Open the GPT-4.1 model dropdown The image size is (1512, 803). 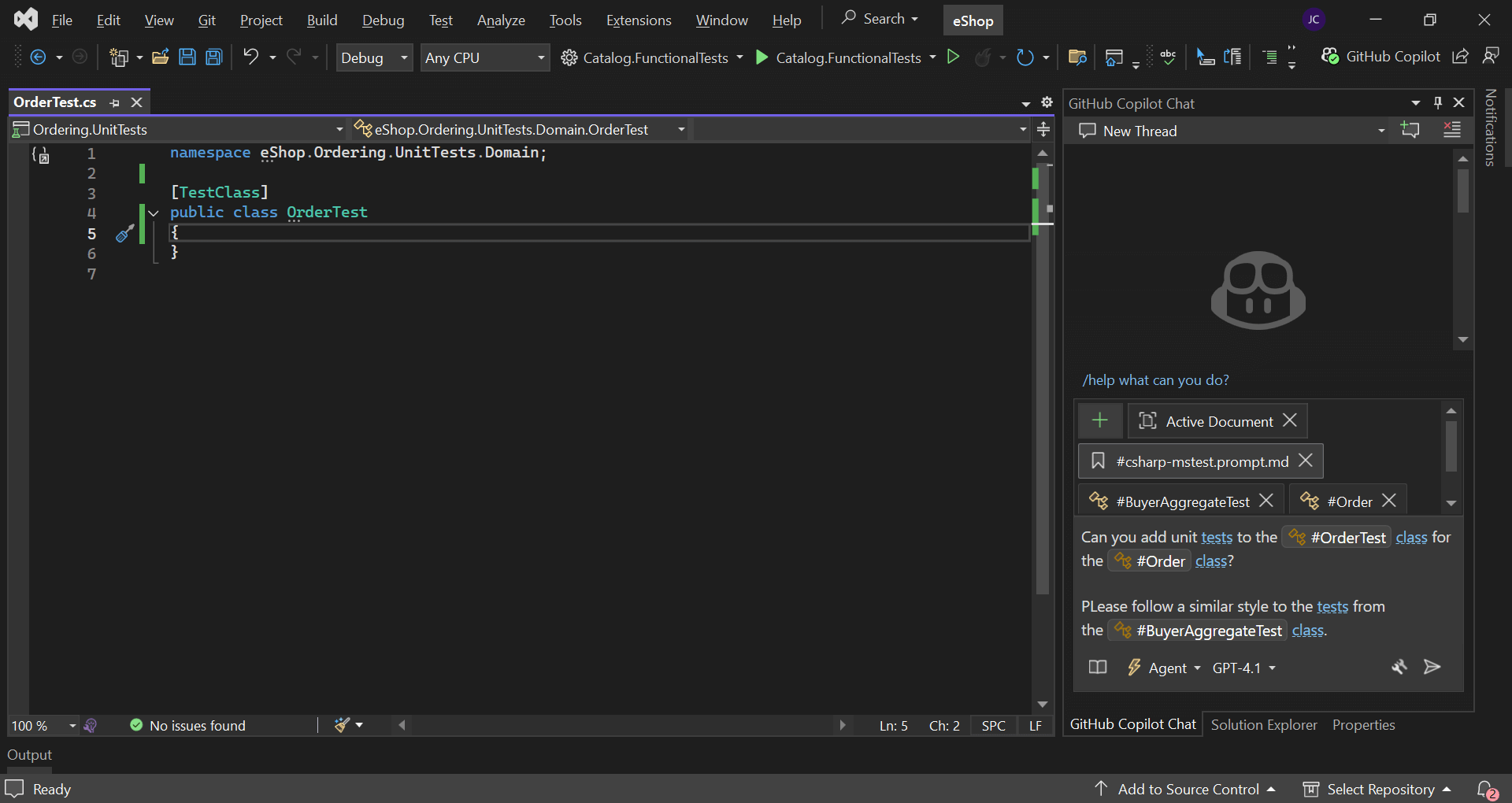pos(1244,668)
